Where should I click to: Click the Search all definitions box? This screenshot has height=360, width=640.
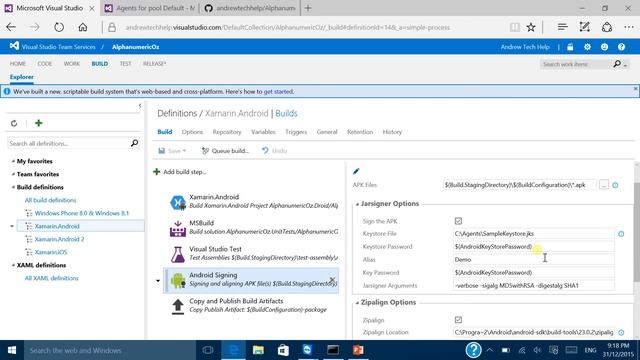coord(69,143)
